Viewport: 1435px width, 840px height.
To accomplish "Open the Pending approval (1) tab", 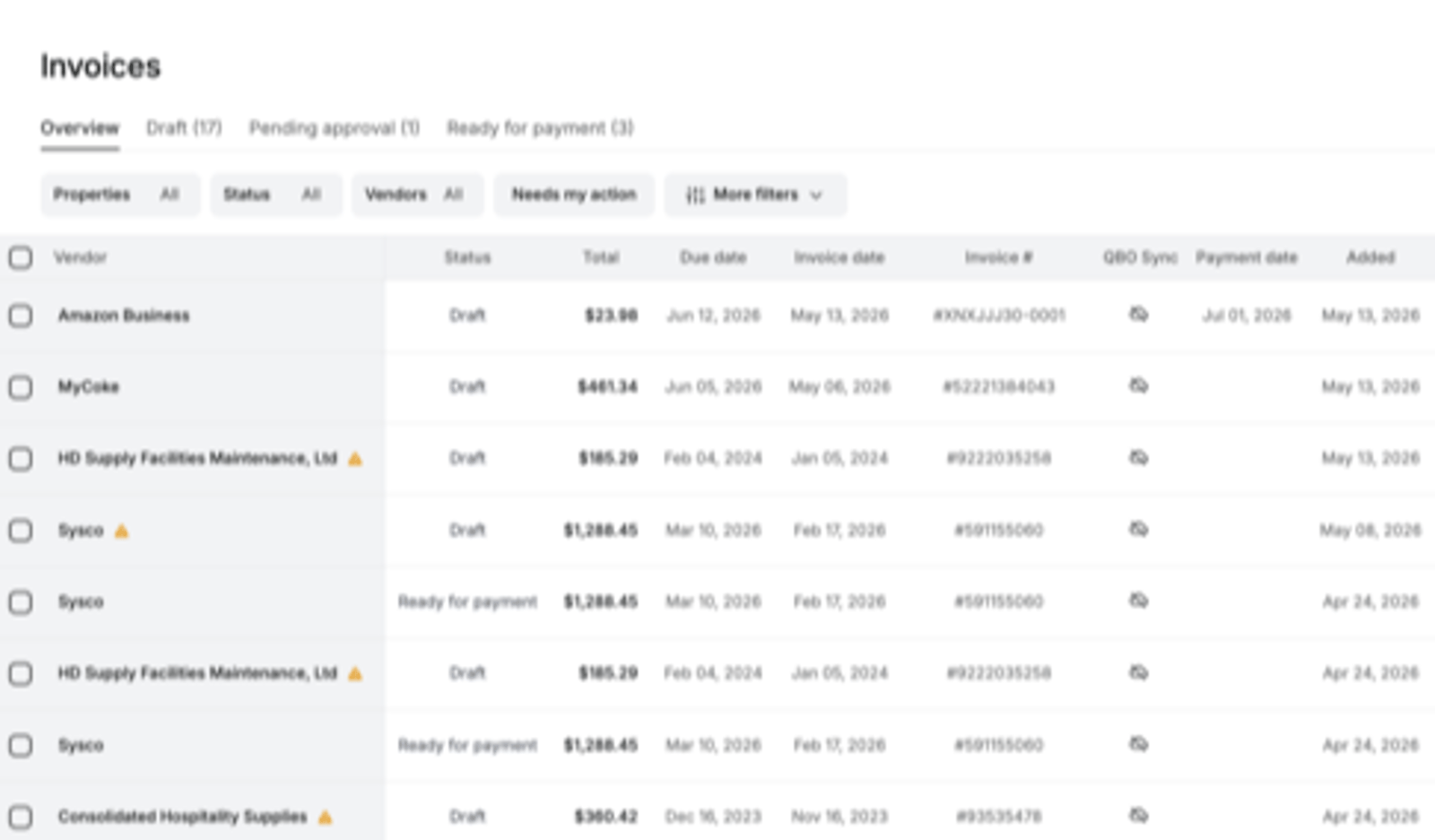I will click(x=335, y=128).
